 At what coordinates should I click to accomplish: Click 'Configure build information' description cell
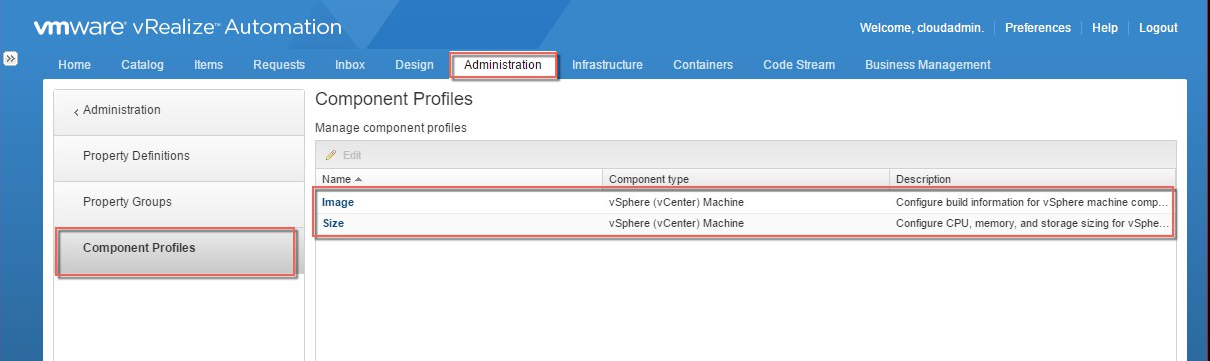[x=1032, y=202]
